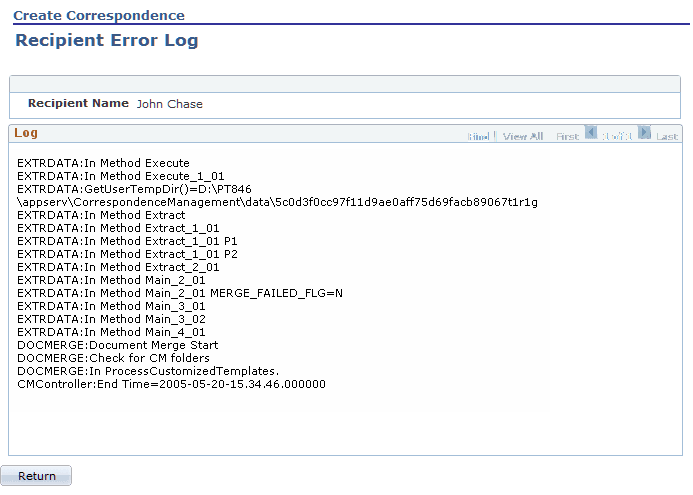Viewport: 693px width, 495px height.
Task: Select line 'EXTRDATA:In Method Execute_1_01'
Action: click(121, 176)
